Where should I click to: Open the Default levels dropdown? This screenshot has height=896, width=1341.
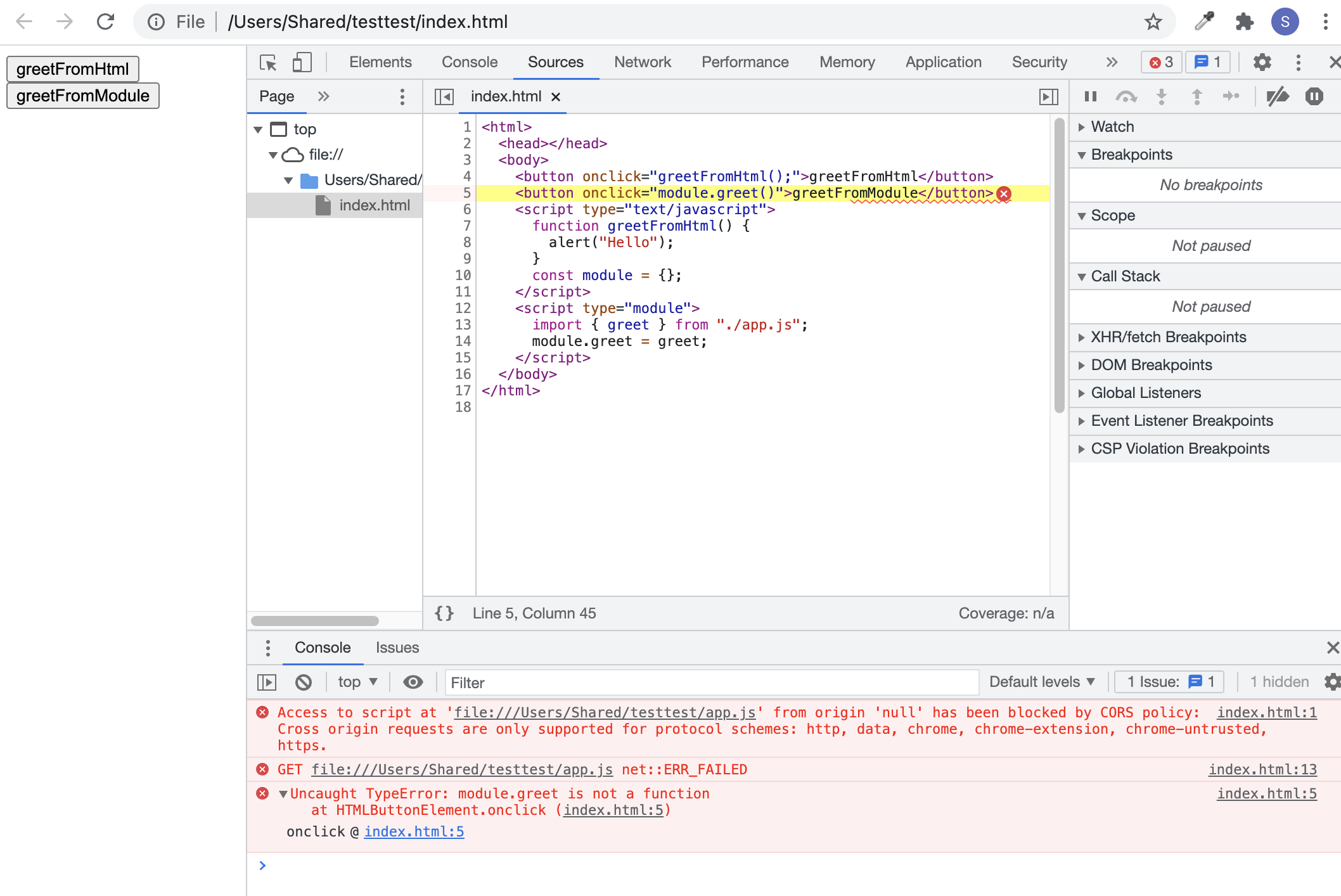pos(1041,682)
